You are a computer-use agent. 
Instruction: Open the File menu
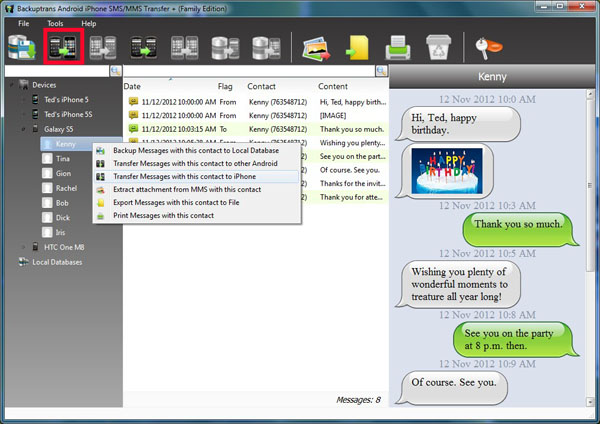(x=23, y=23)
